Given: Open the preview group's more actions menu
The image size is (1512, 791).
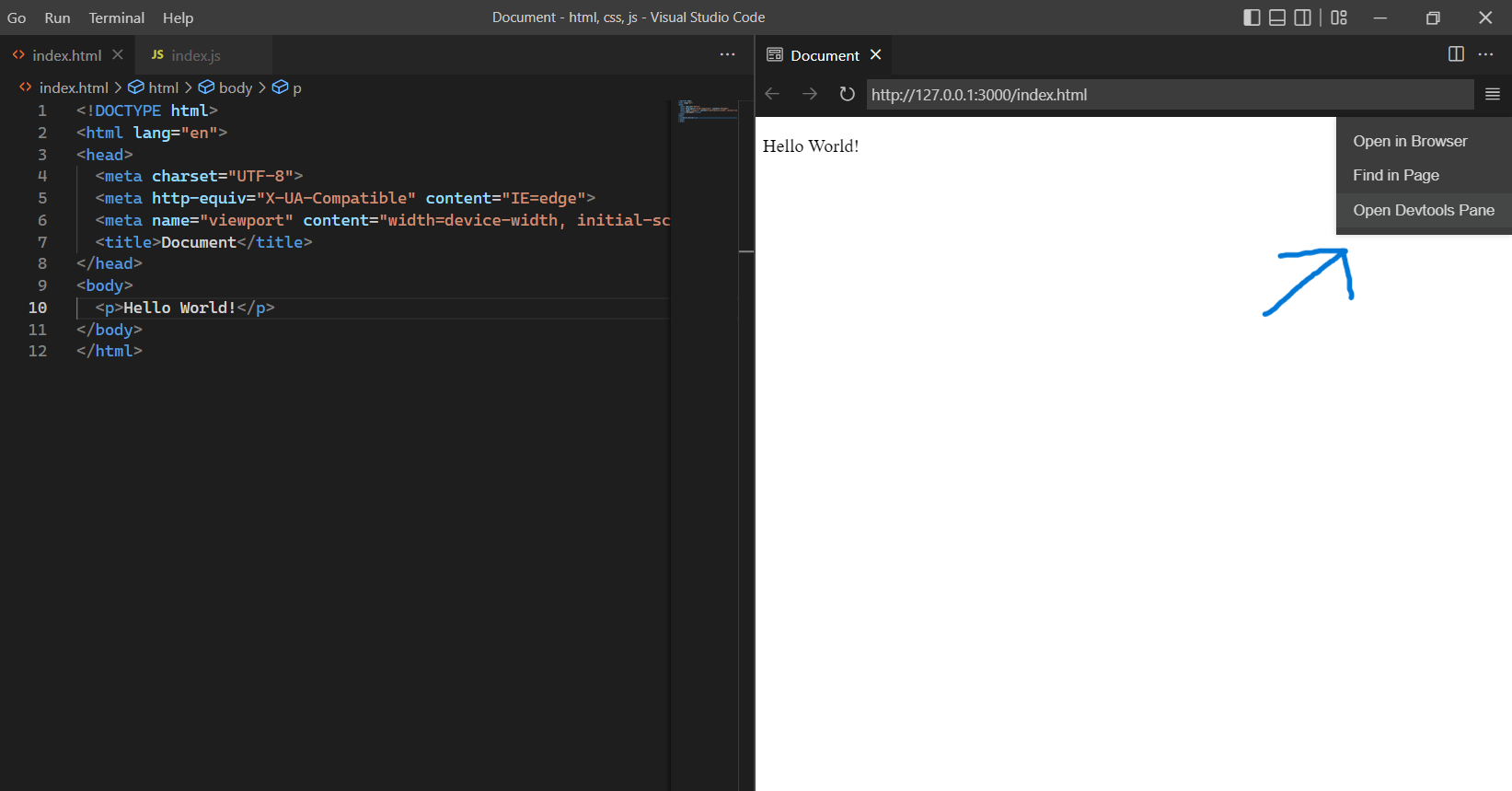Looking at the screenshot, I should [x=1486, y=54].
